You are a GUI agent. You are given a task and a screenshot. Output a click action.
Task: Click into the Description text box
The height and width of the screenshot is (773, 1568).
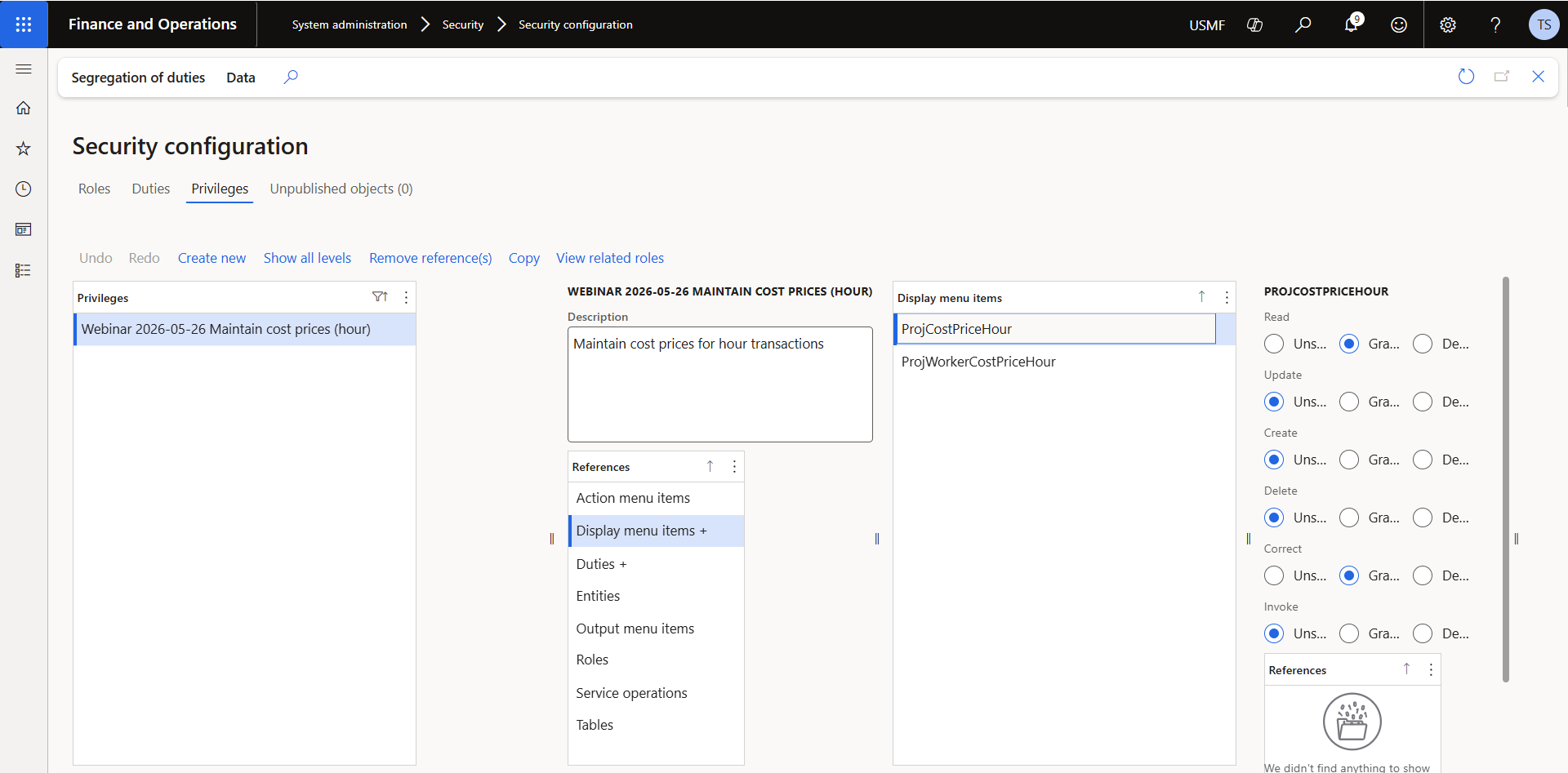(x=720, y=384)
